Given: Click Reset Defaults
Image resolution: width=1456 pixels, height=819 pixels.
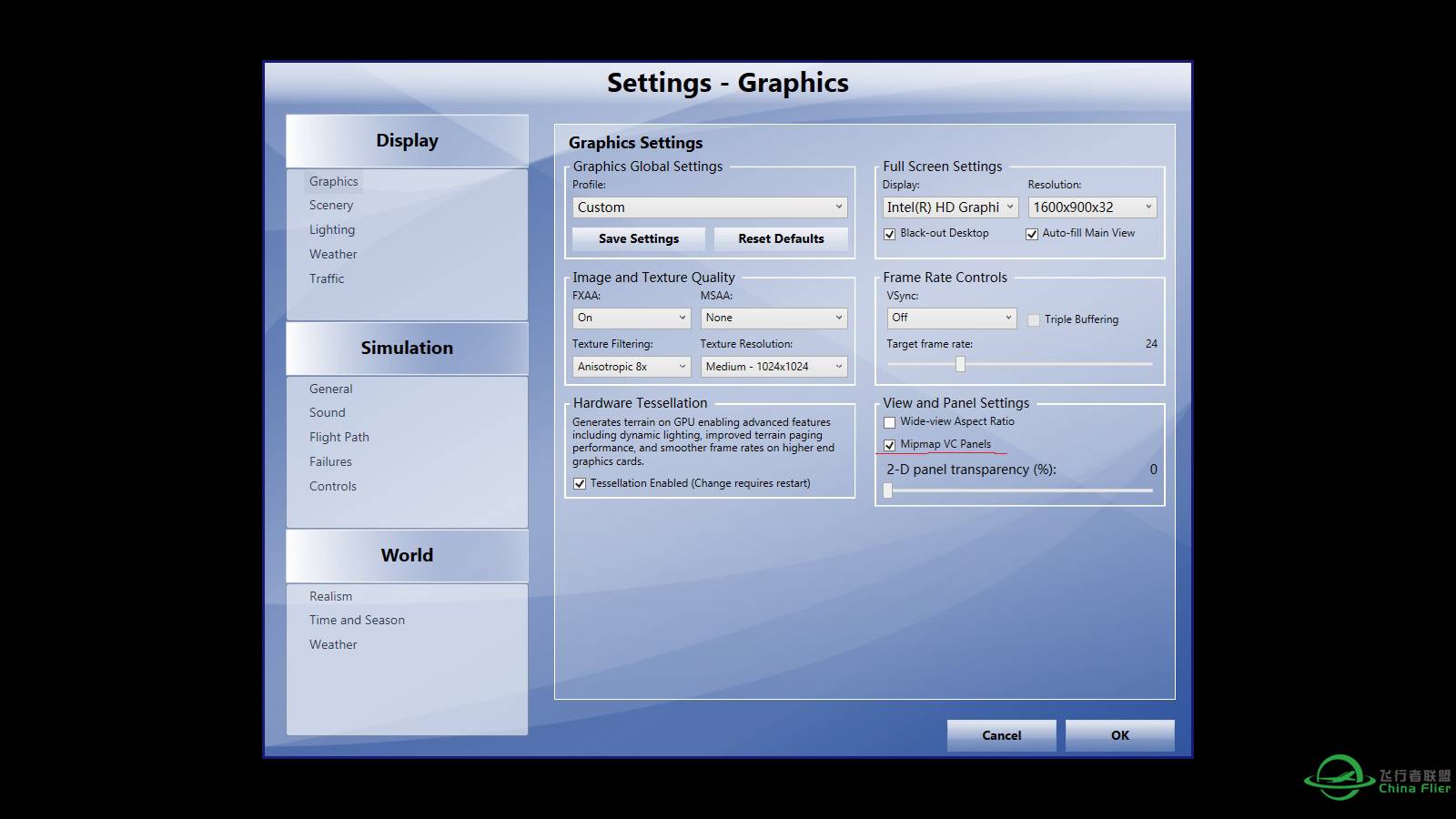Looking at the screenshot, I should point(780,238).
